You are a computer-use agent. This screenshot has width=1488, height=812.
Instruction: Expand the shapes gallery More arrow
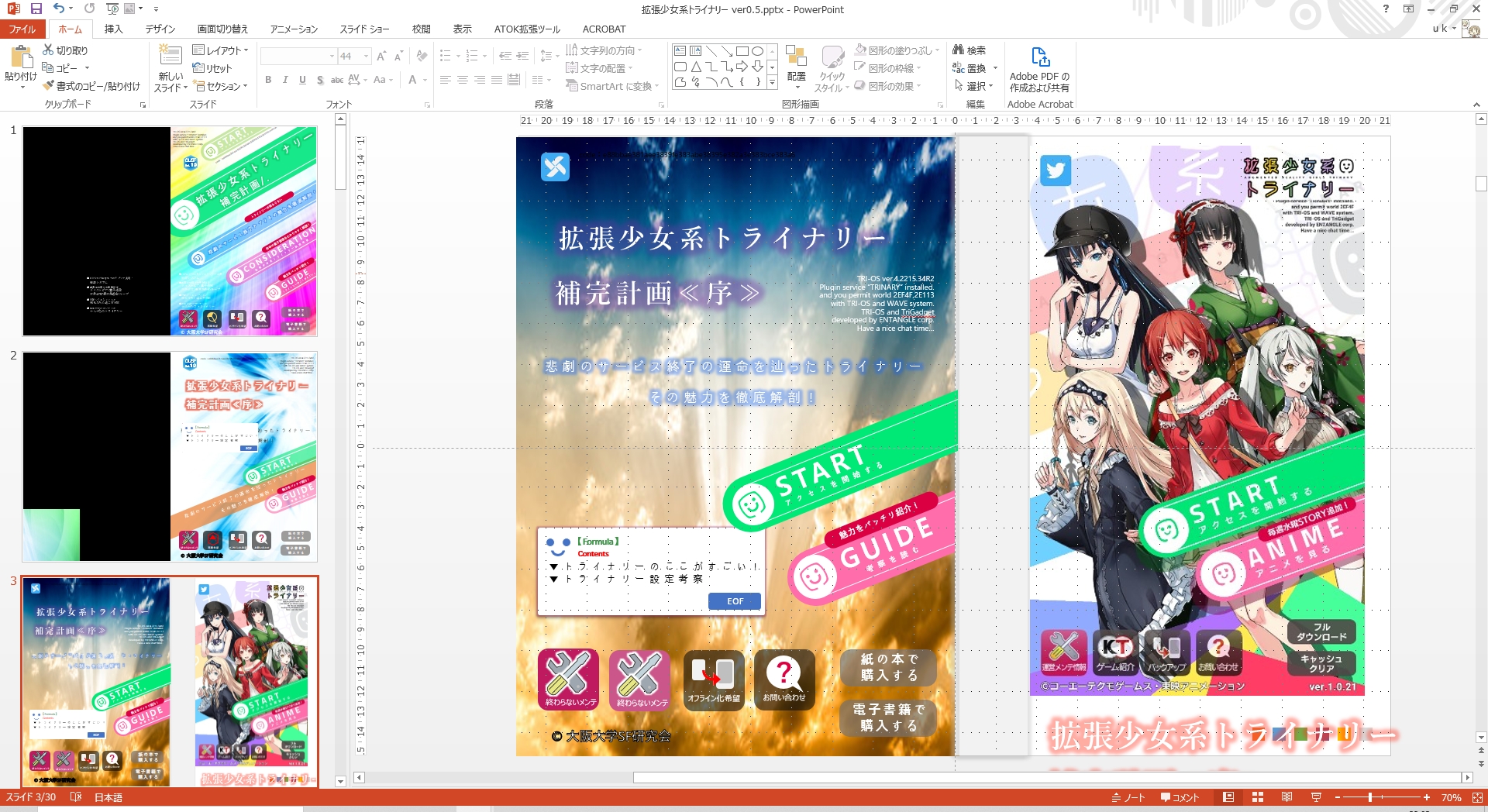(773, 82)
